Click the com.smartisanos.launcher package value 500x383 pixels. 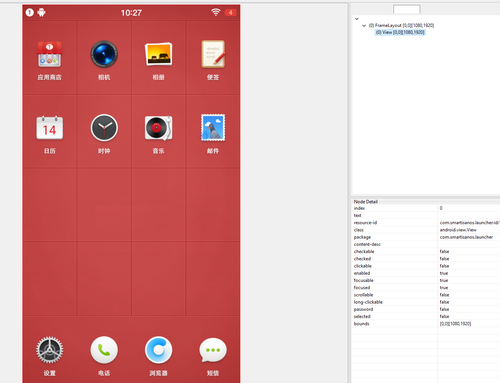pyautogui.click(x=466, y=237)
